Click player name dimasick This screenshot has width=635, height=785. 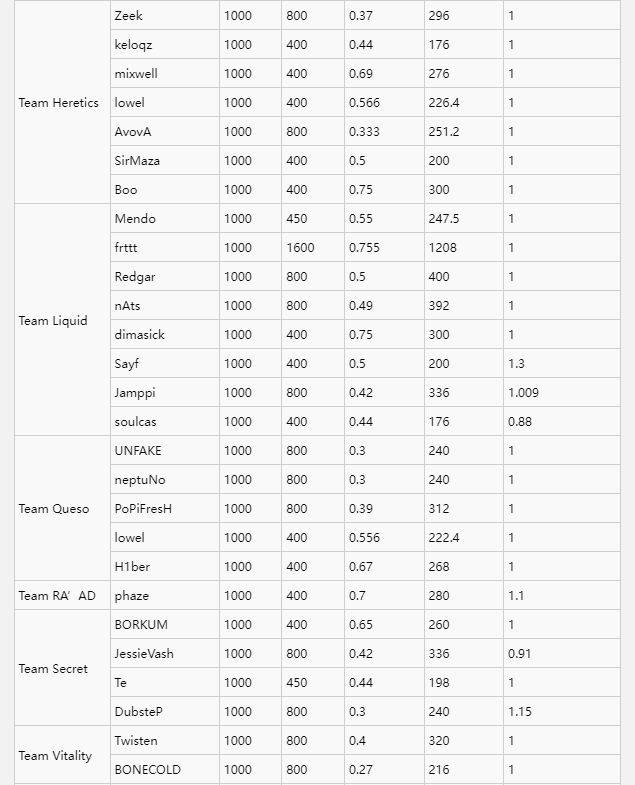pyautogui.click(x=140, y=335)
